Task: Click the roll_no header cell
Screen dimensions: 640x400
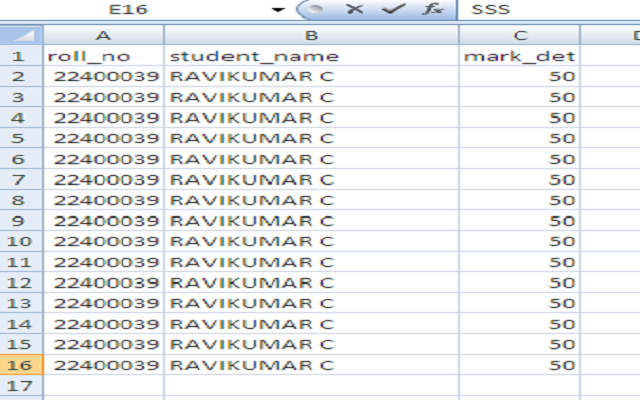Action: point(104,56)
